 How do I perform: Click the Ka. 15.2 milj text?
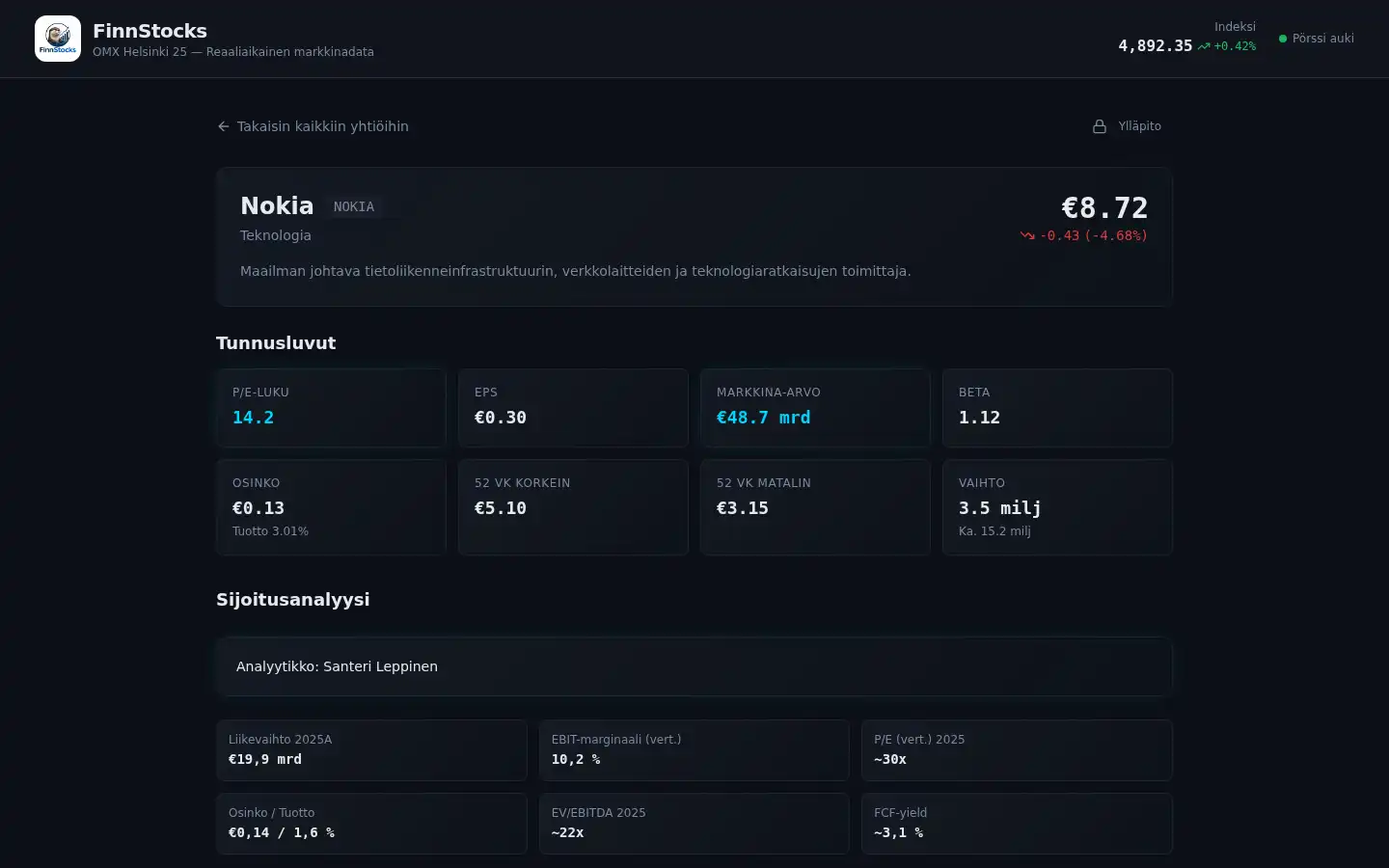tap(994, 531)
